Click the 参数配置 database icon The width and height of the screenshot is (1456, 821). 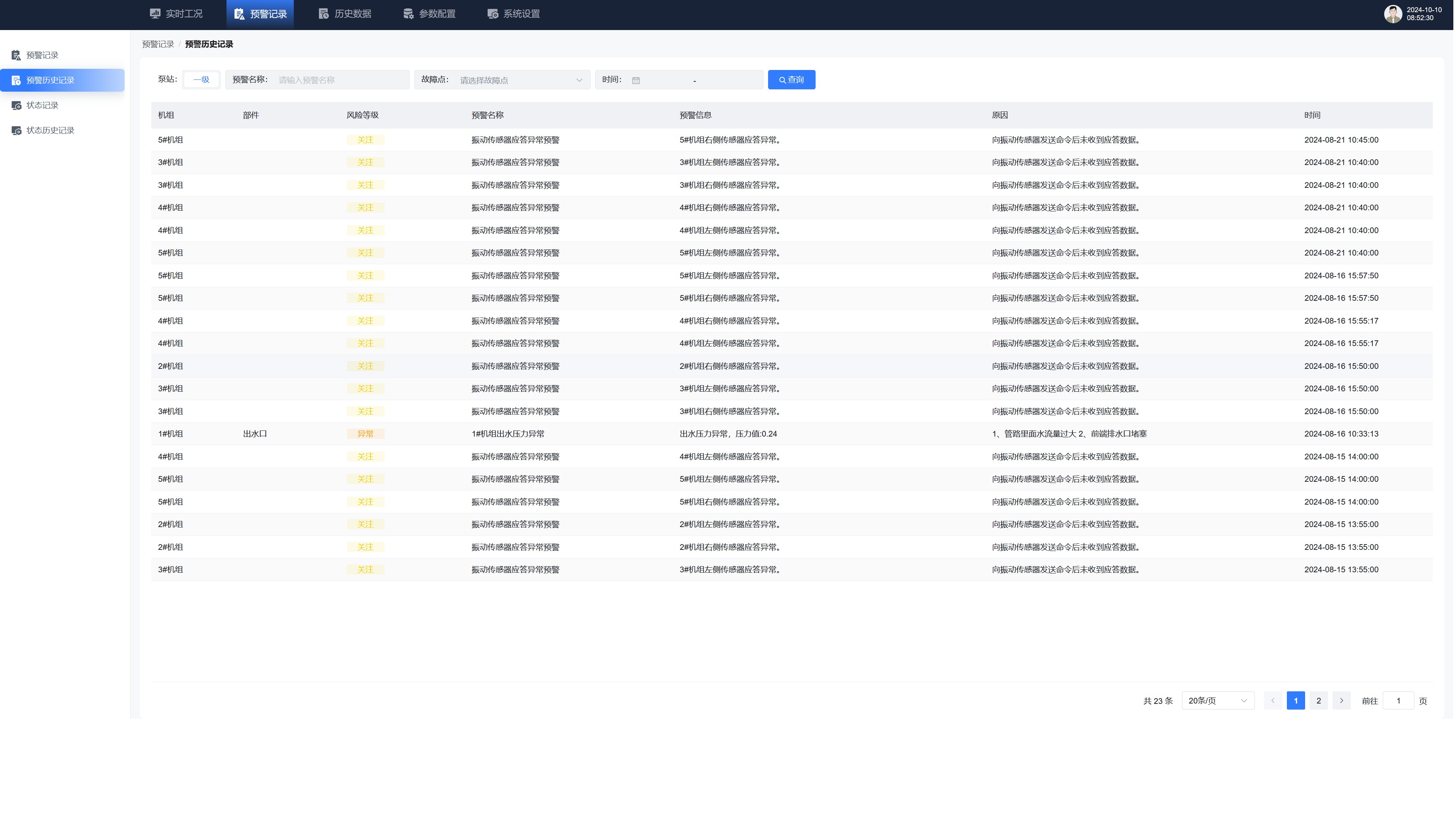tap(408, 14)
